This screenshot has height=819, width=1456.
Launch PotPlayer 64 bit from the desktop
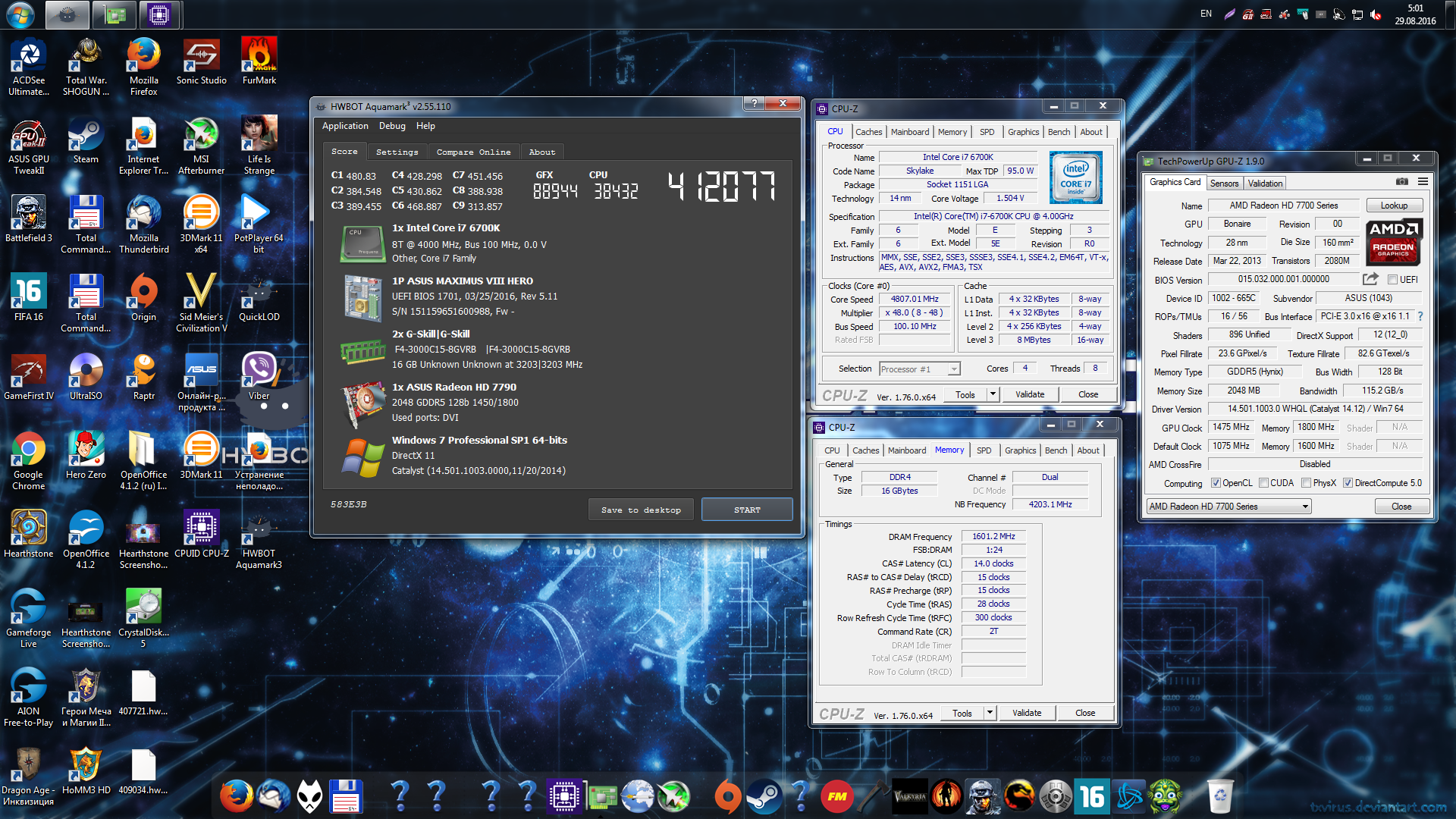tap(259, 224)
